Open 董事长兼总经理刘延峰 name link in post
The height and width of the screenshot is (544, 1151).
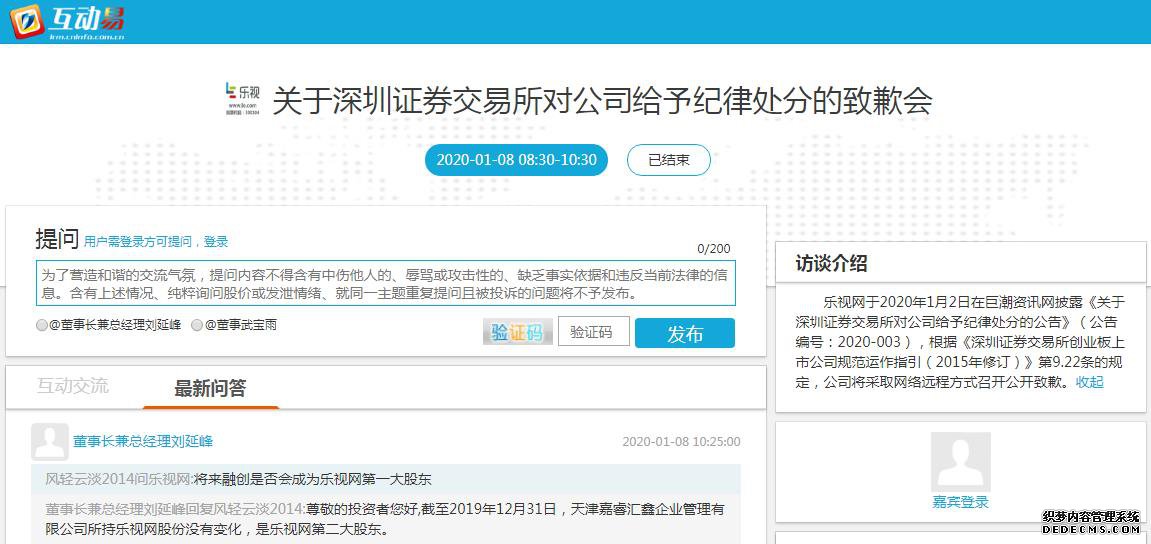click(143, 441)
